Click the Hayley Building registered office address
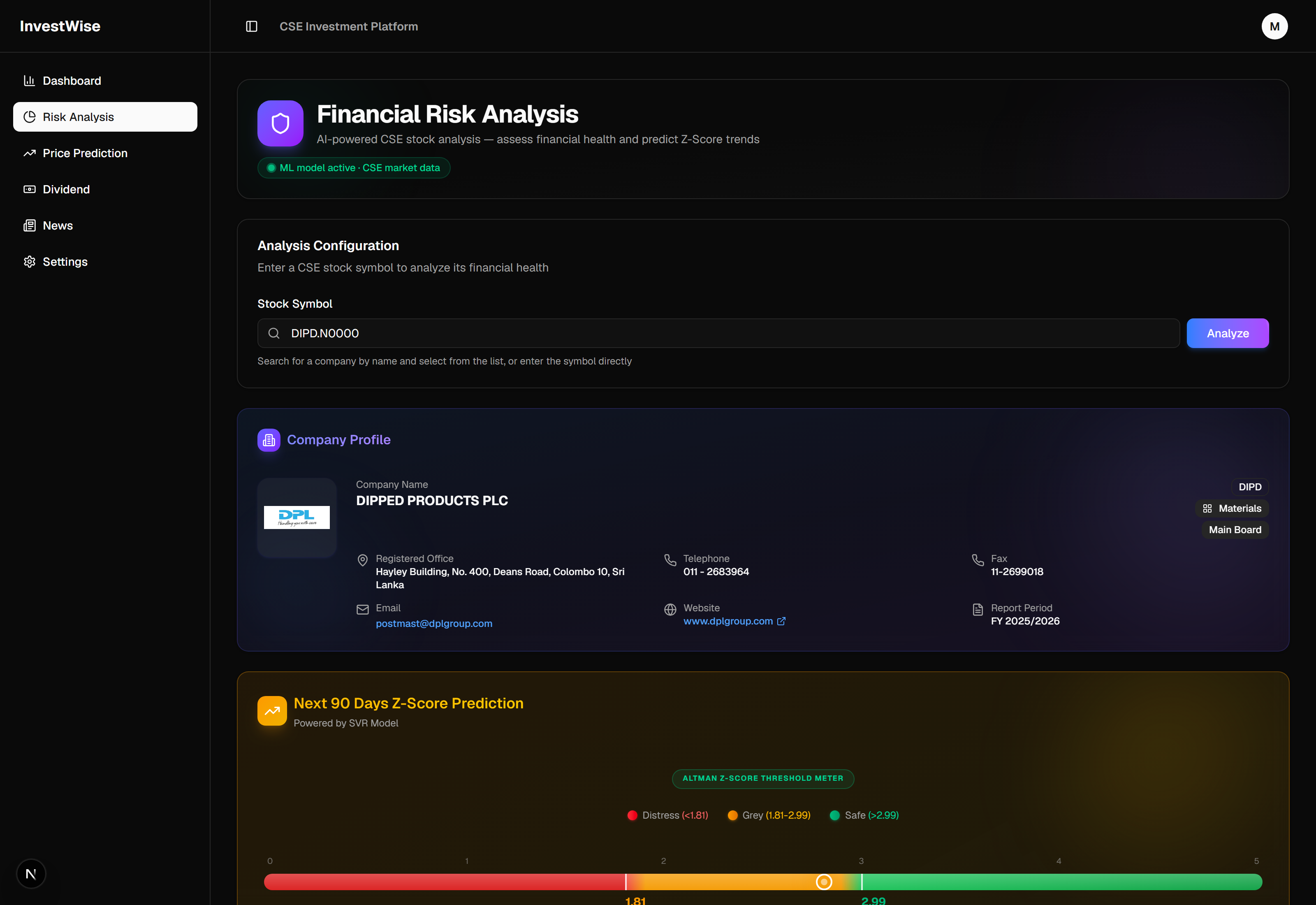 [500, 578]
